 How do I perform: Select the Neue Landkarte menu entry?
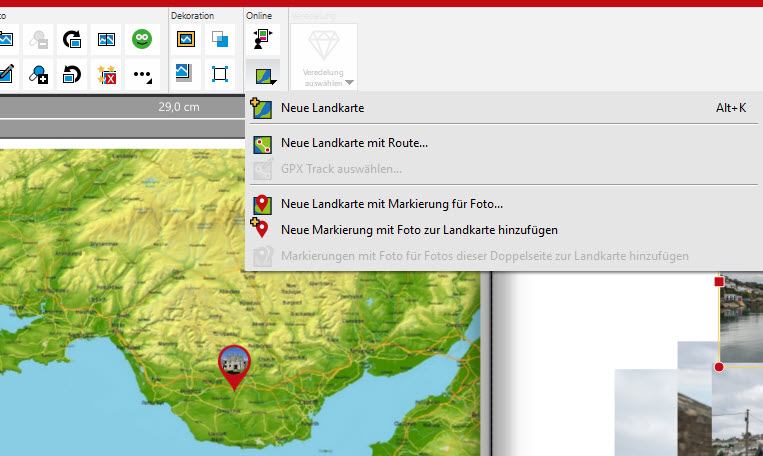(x=504, y=108)
